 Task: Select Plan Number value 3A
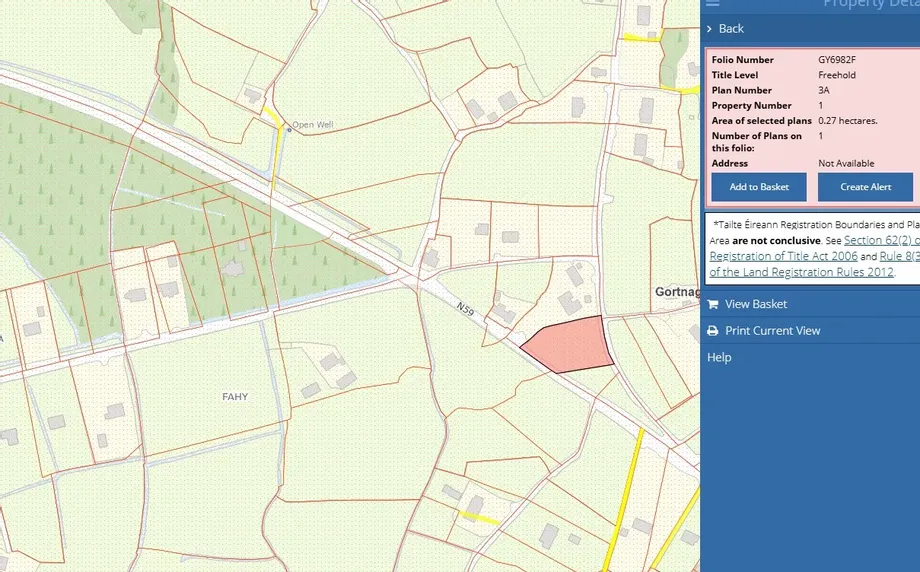point(824,90)
